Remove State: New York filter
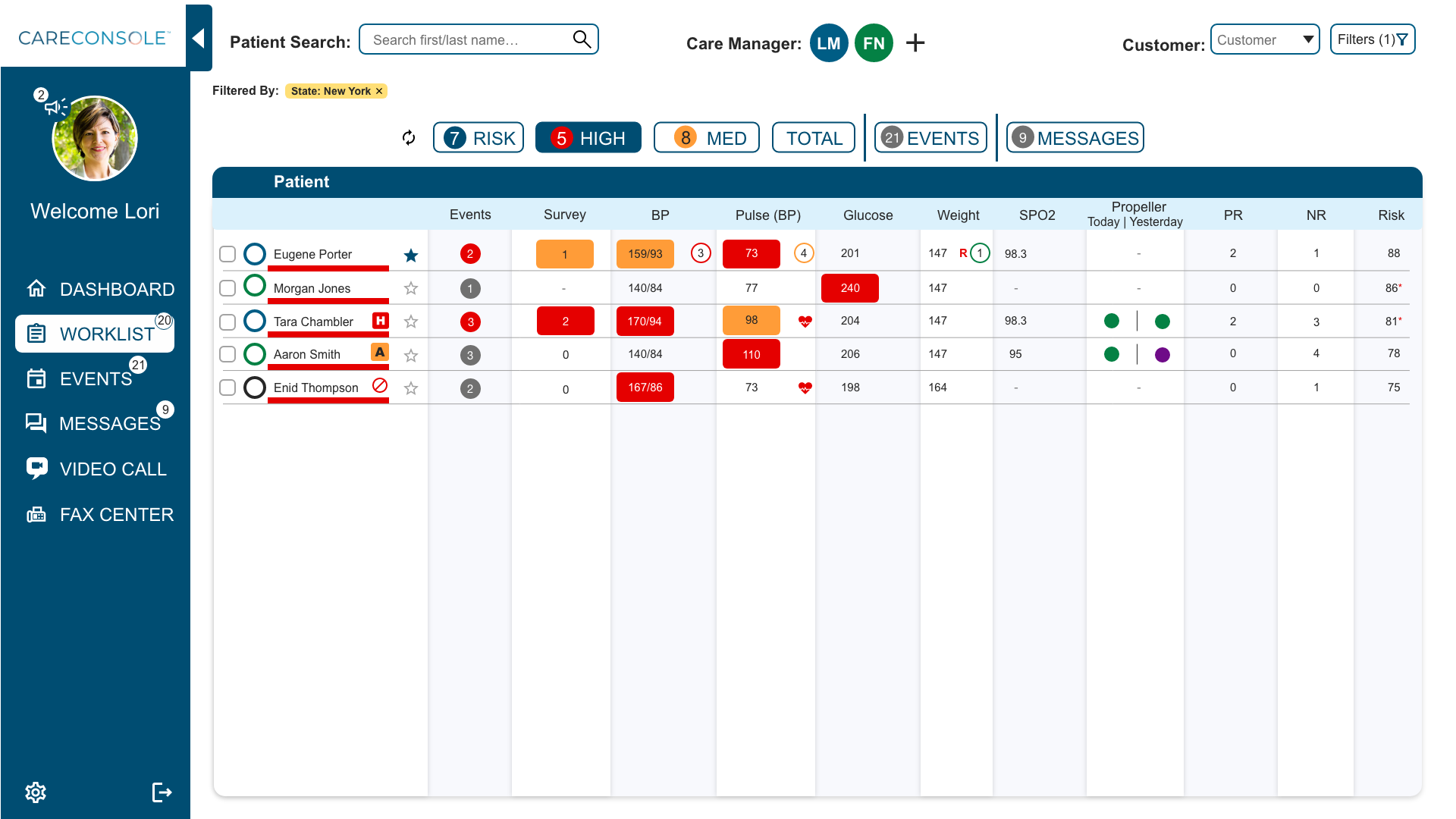Screen dimensions: 1456x819 pyautogui.click(x=379, y=91)
